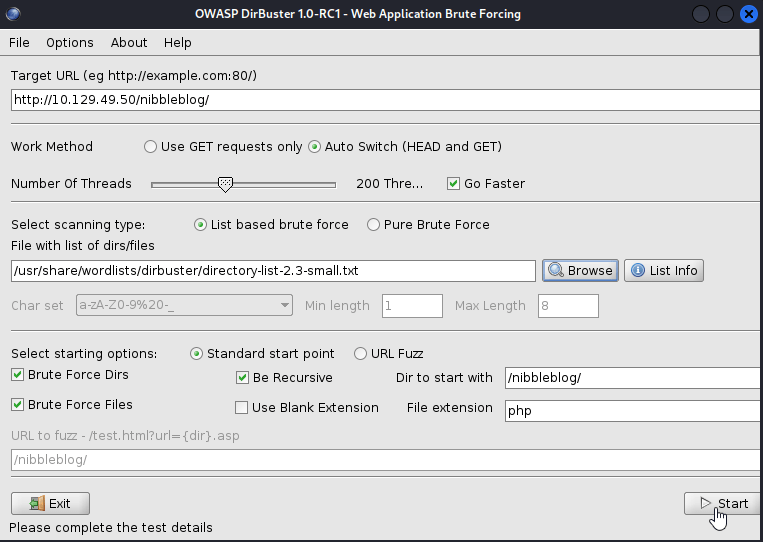763x542 pixels.
Task: Enable the Use Blank Extension checkbox
Action: 241,408
